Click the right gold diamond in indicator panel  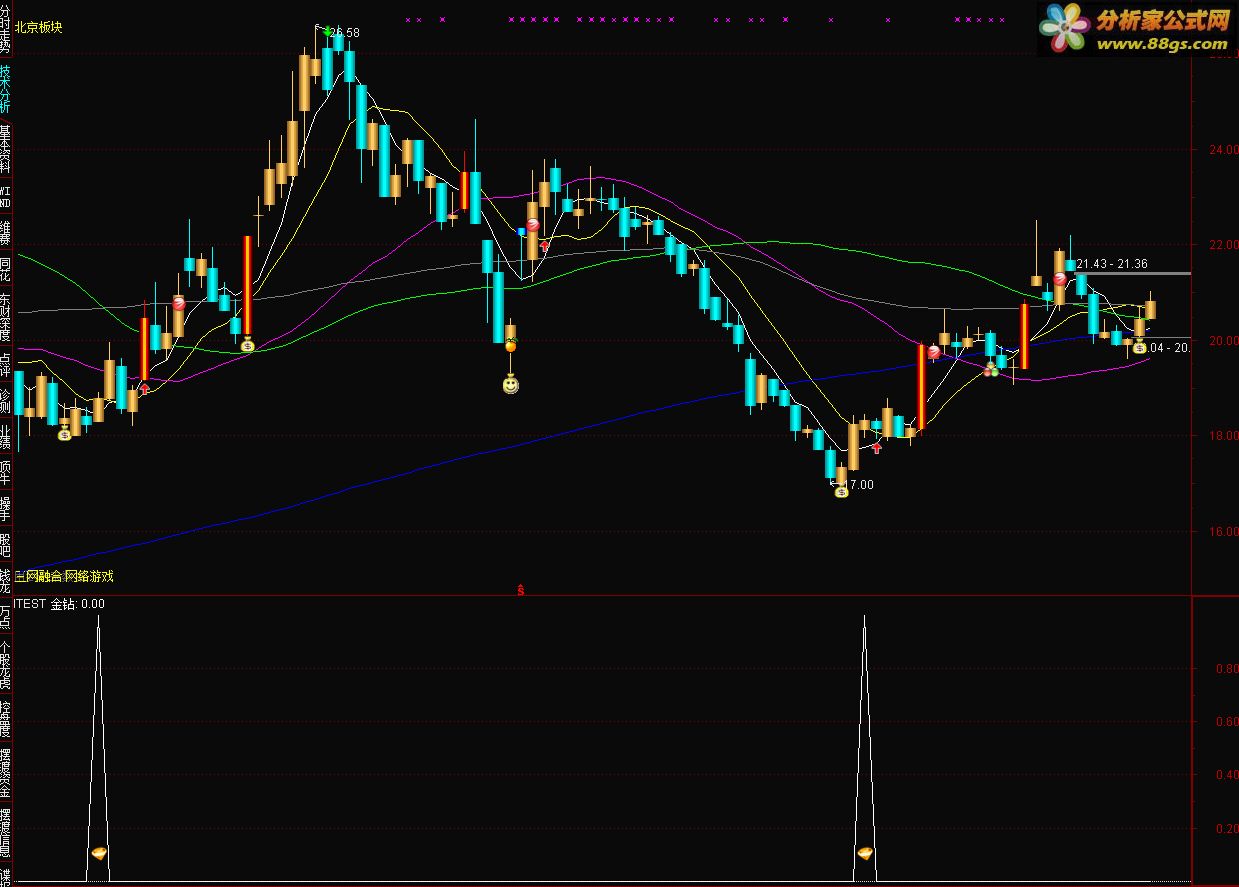pyautogui.click(x=865, y=853)
